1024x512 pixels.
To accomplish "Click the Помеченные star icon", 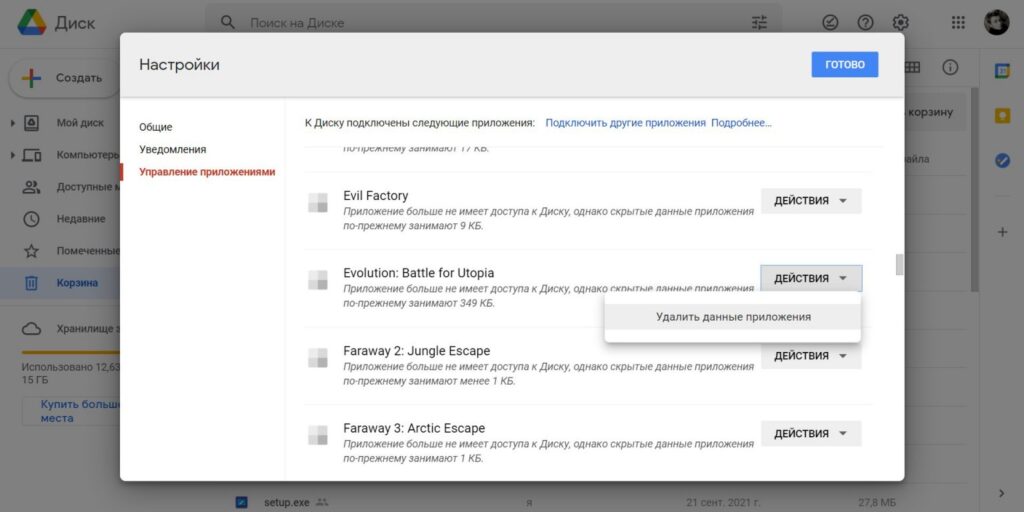I will tap(31, 251).
